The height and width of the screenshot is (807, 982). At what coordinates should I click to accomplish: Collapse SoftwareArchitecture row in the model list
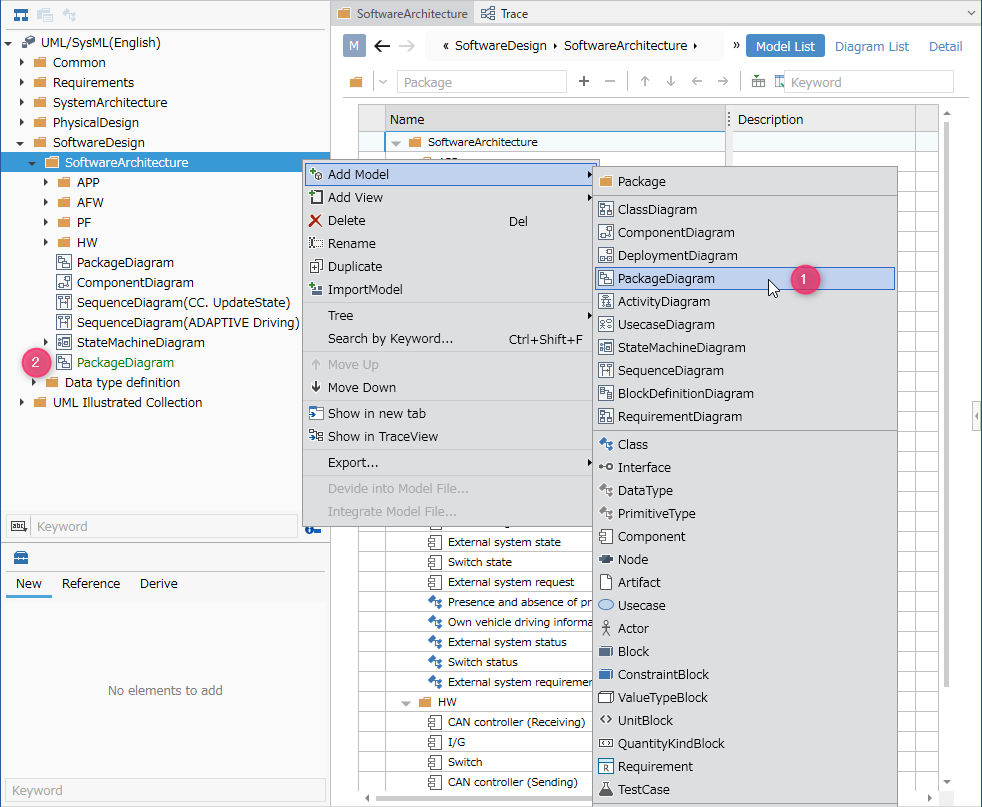396,143
